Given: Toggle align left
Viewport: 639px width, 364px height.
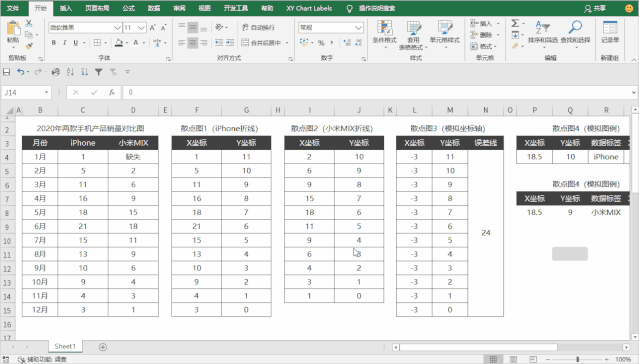Looking at the screenshot, I should pos(182,42).
